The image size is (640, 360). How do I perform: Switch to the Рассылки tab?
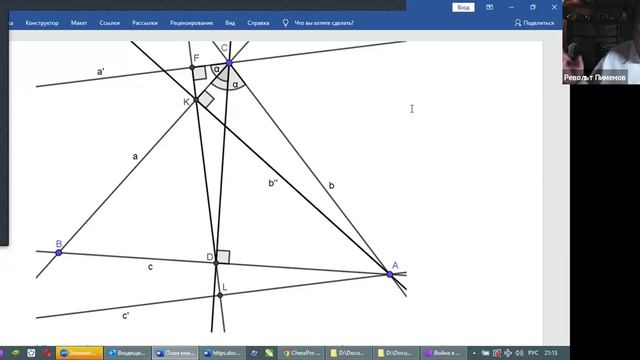pyautogui.click(x=144, y=23)
